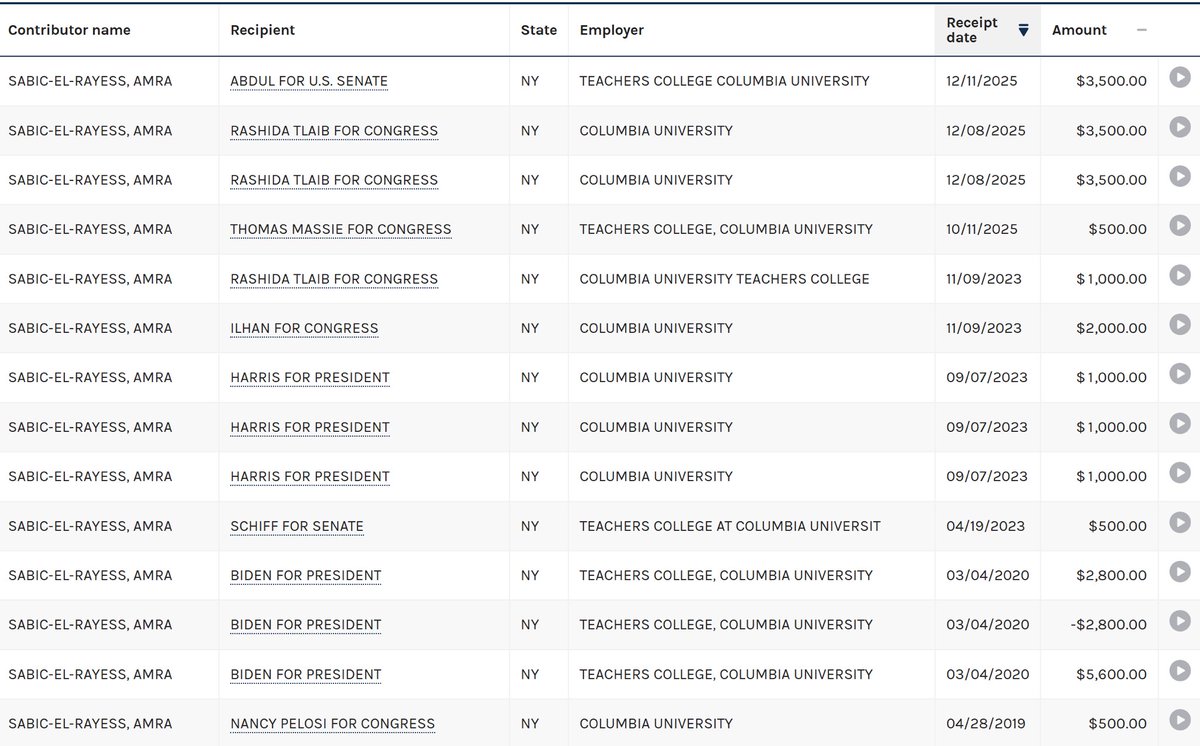Click the State column header
1200x746 pixels.
539,30
